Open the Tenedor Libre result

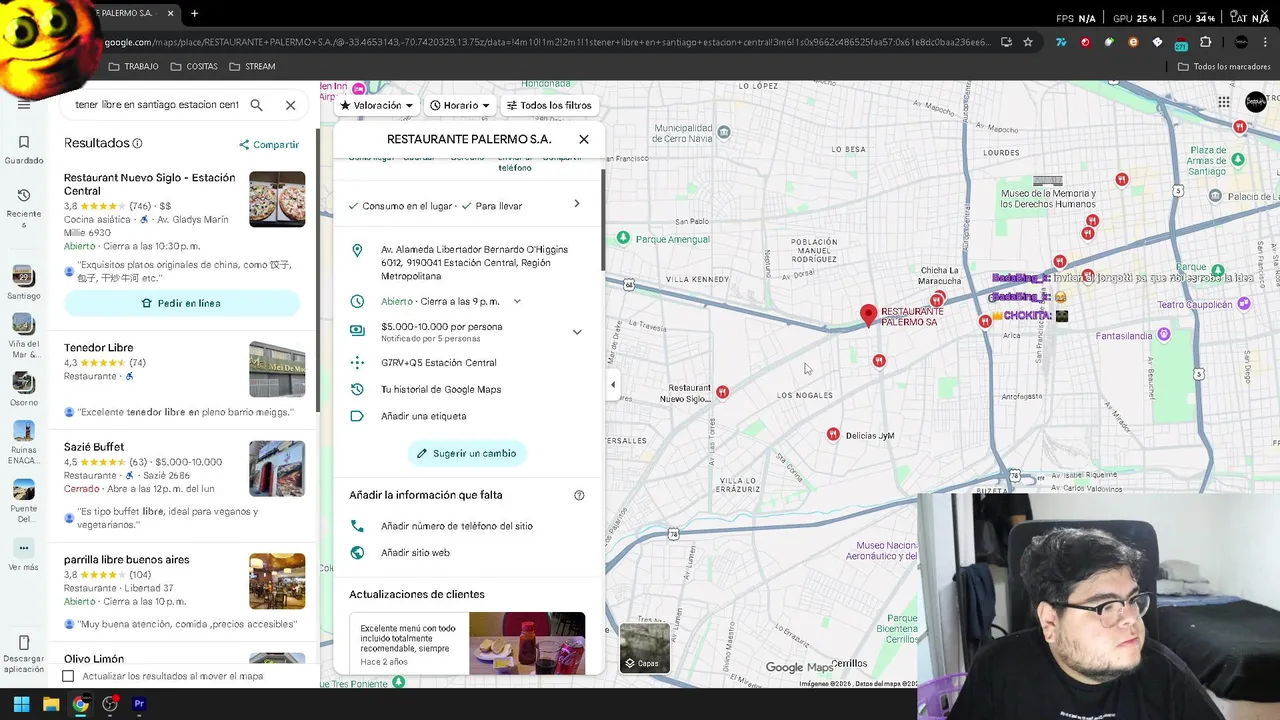[98, 347]
